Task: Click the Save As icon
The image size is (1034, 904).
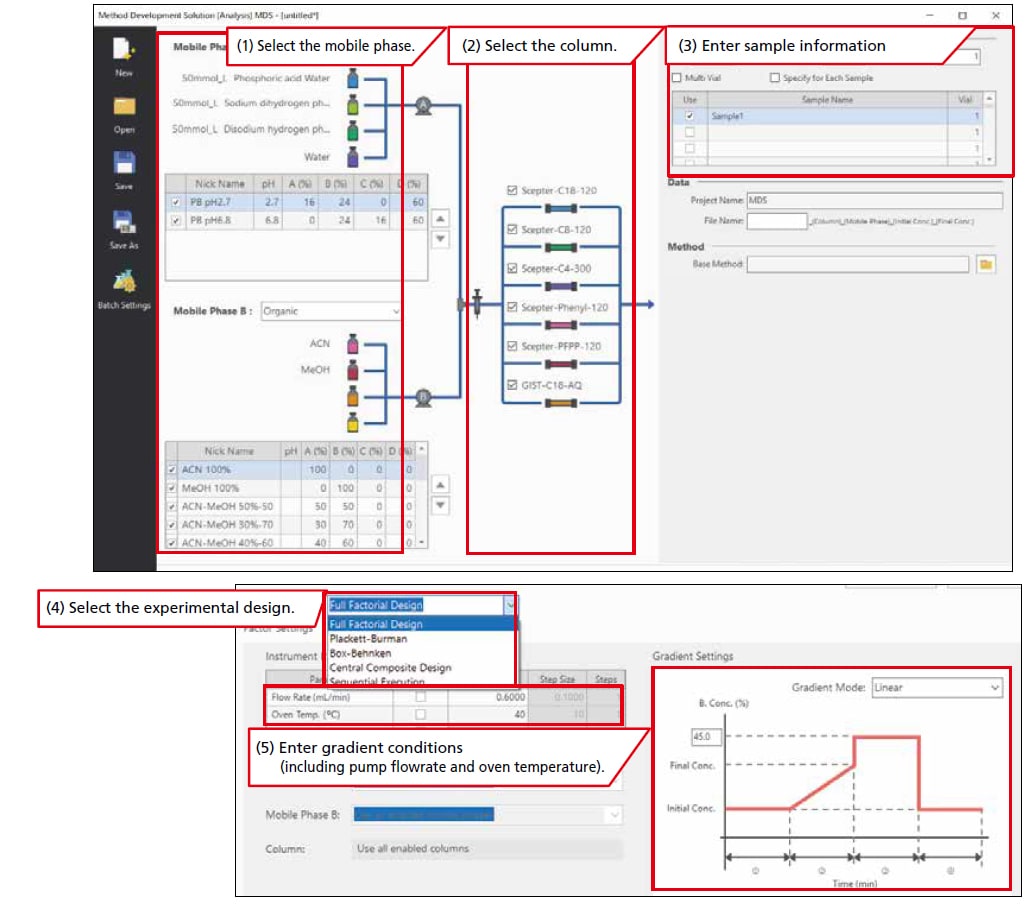Action: point(124,223)
